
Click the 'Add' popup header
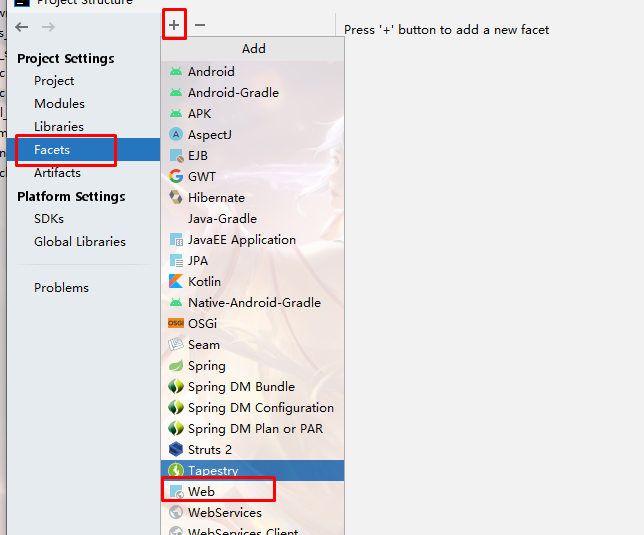point(253,49)
